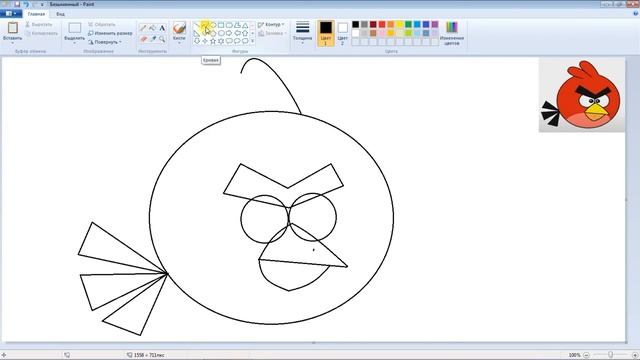Open the Повернуть (Rotate) dropdown
The image size is (640, 360).
(x=105, y=42)
